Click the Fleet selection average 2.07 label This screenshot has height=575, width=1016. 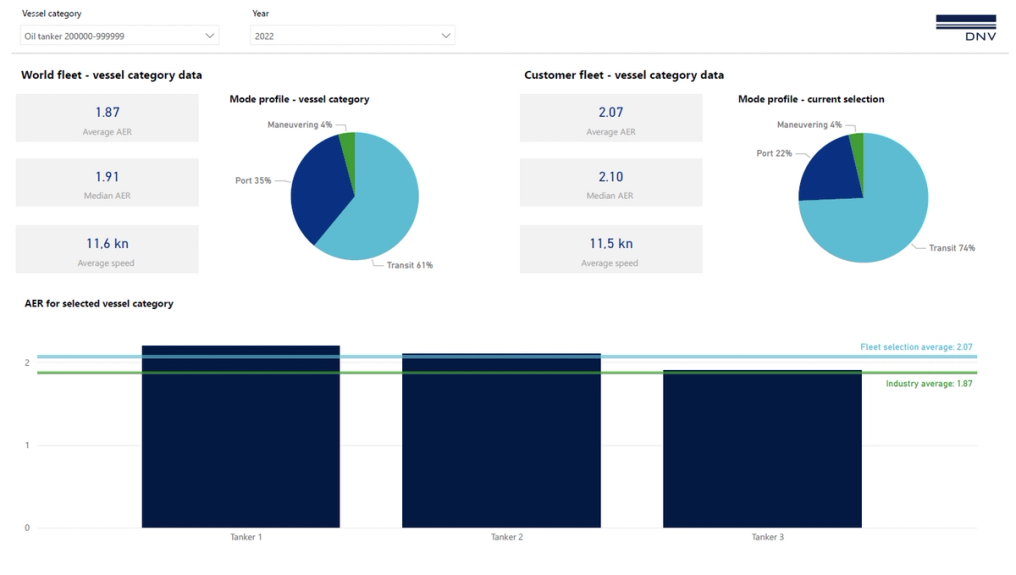916,347
